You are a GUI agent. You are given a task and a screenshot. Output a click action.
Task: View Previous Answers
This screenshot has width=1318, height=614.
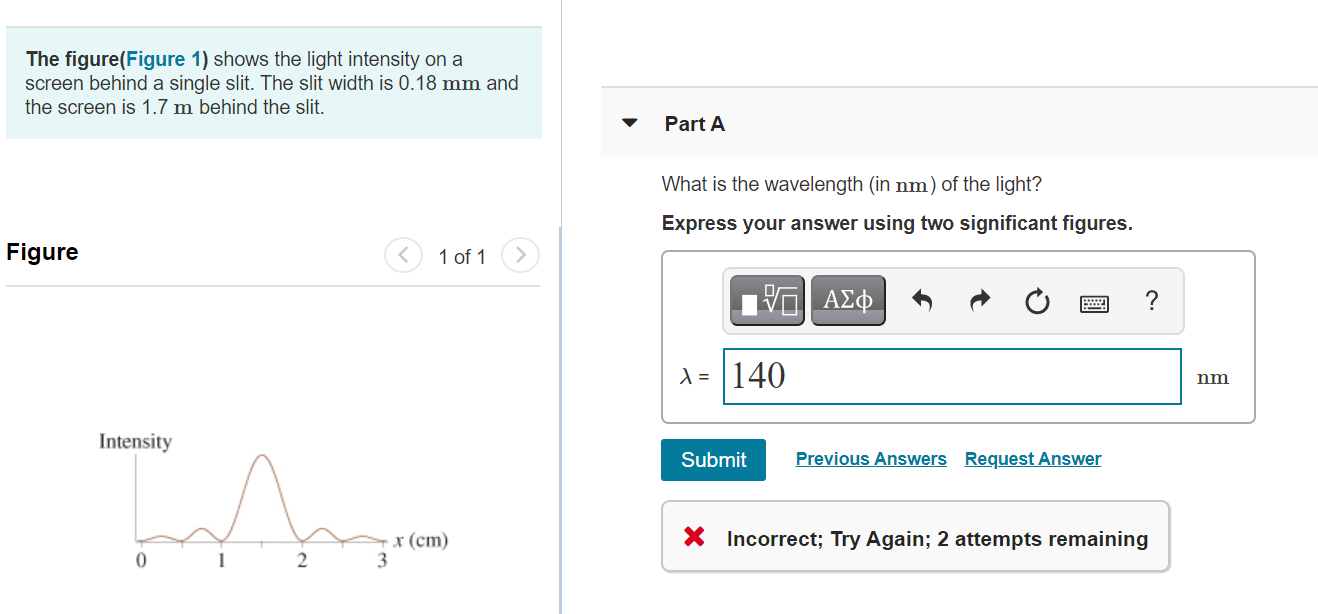click(870, 458)
